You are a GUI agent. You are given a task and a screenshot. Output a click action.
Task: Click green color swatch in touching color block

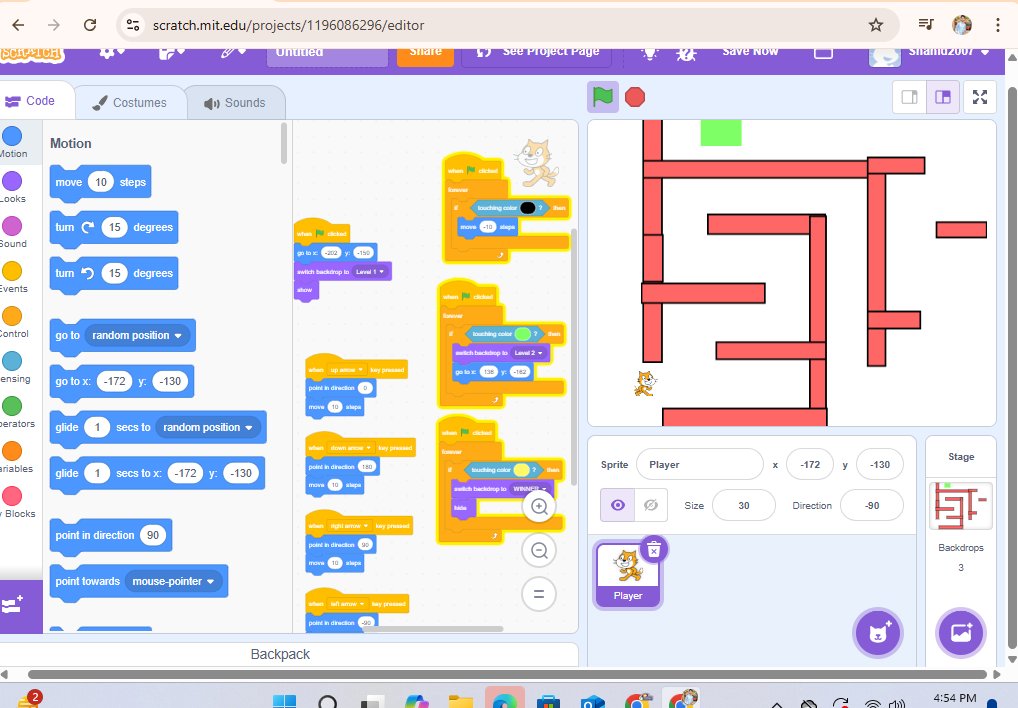tap(523, 334)
